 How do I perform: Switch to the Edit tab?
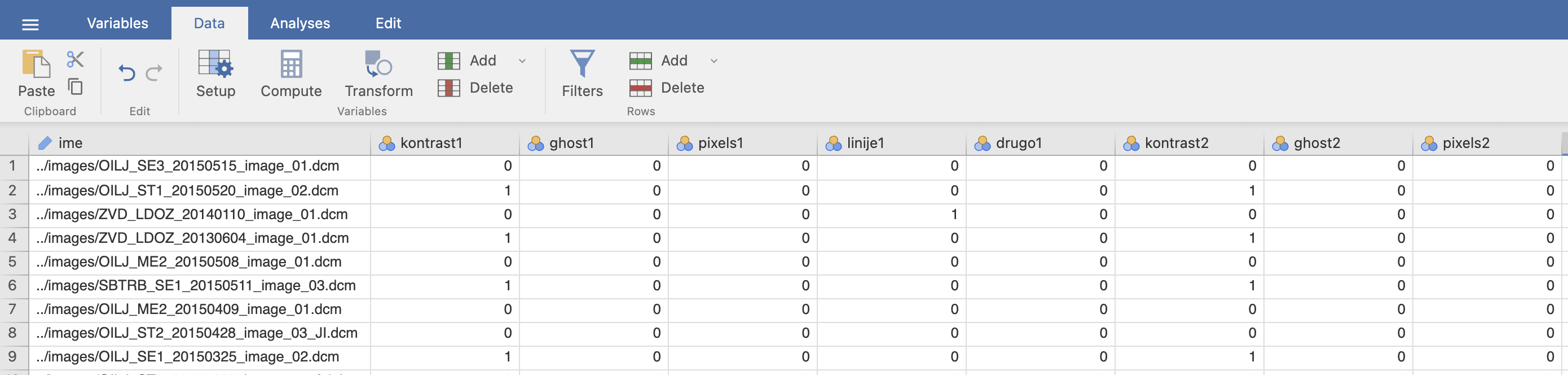click(389, 23)
